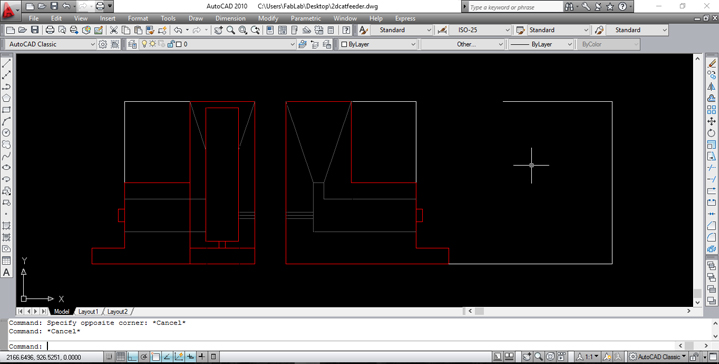Screen dimensions: 719x364
Task: Open the Layer Properties Manager icon
Action: 133,44
